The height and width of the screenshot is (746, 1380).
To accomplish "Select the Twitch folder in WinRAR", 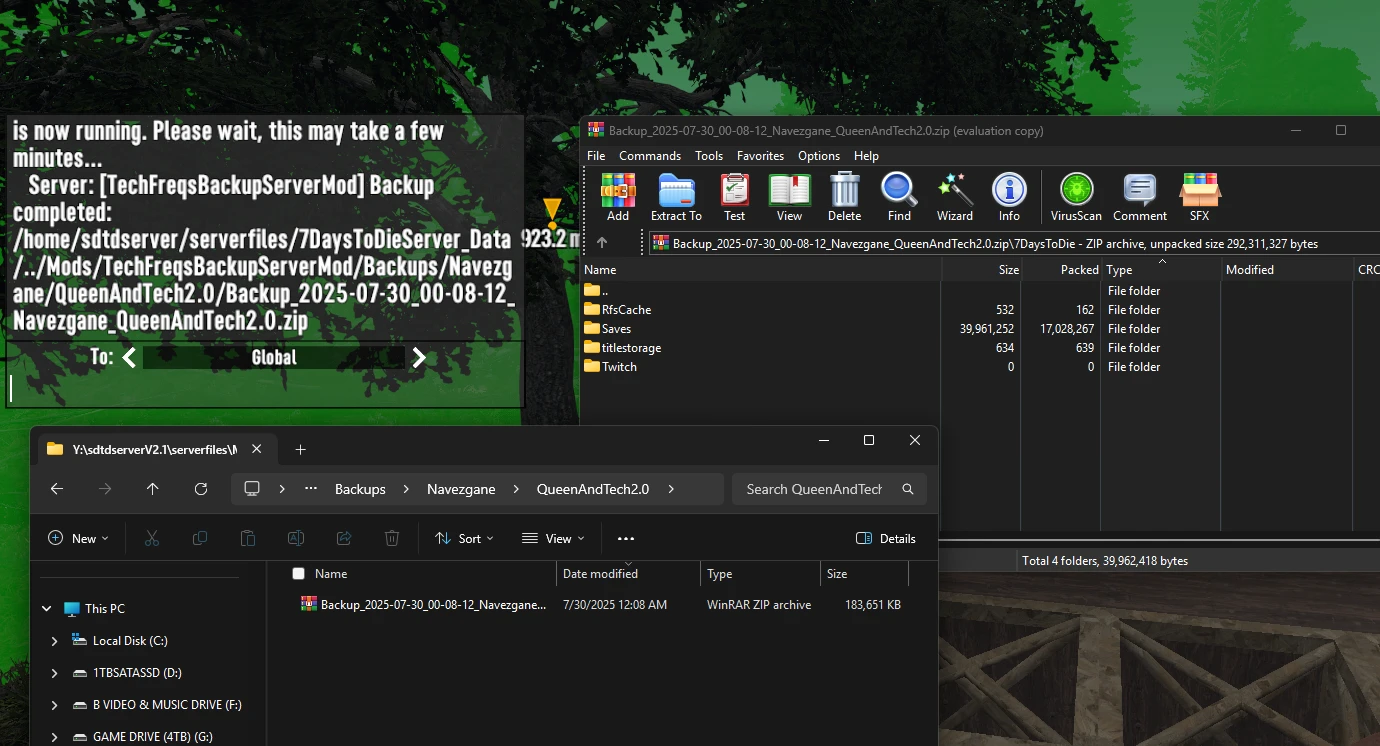I will (619, 367).
